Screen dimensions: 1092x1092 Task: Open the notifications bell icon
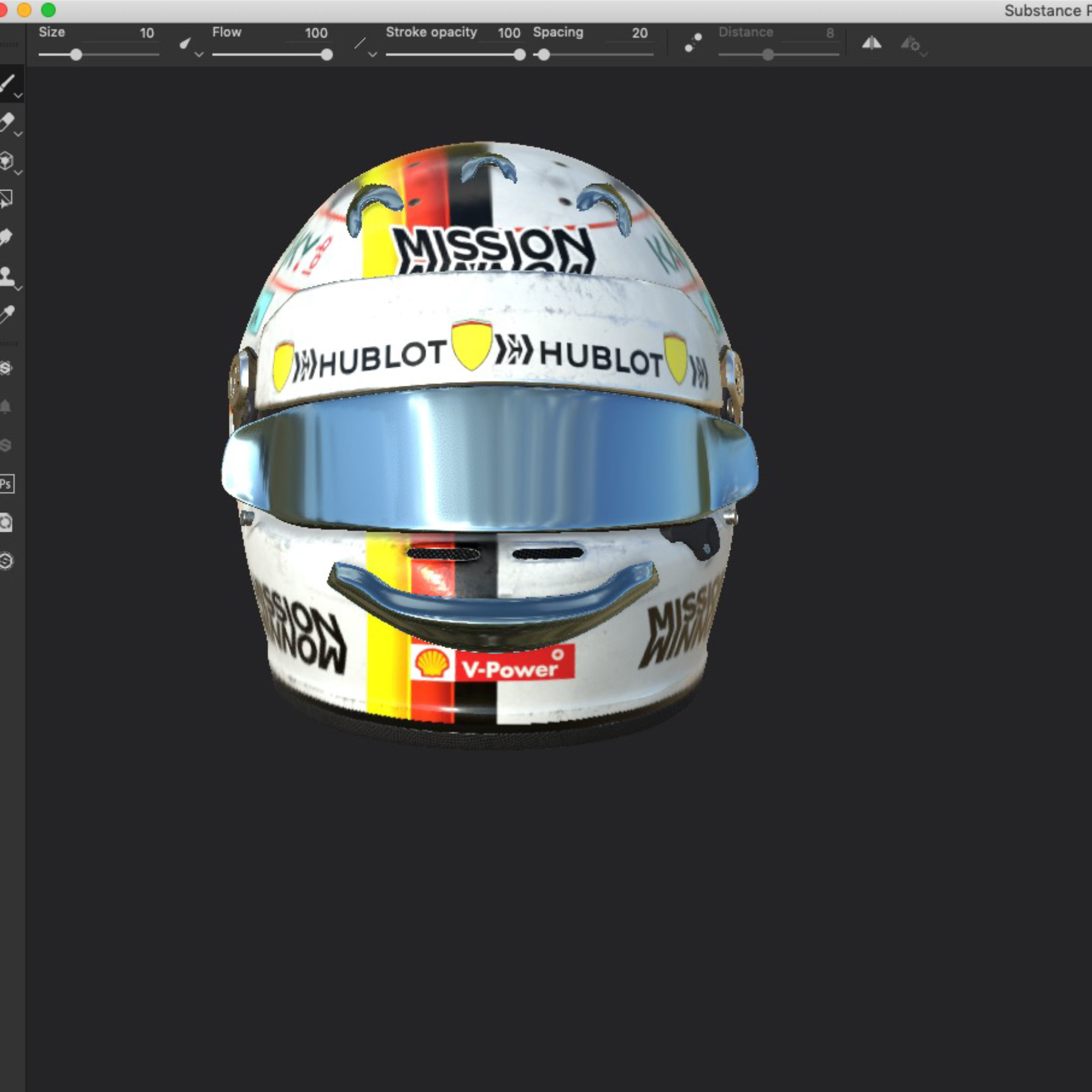6,406
